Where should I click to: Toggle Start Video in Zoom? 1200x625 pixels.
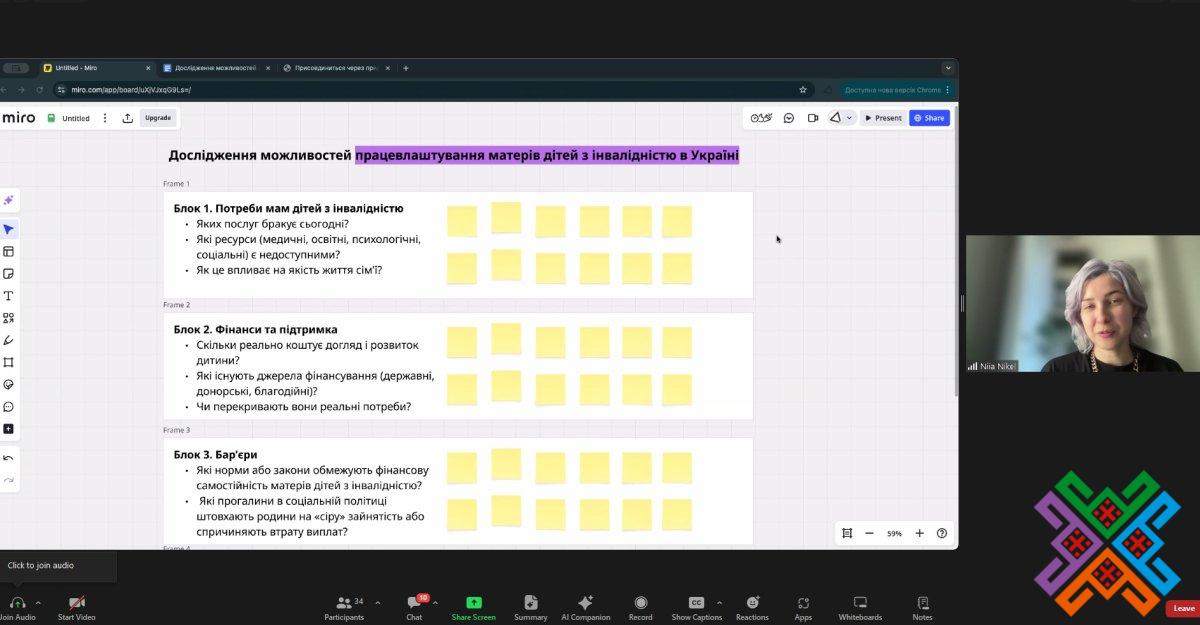(x=76, y=603)
